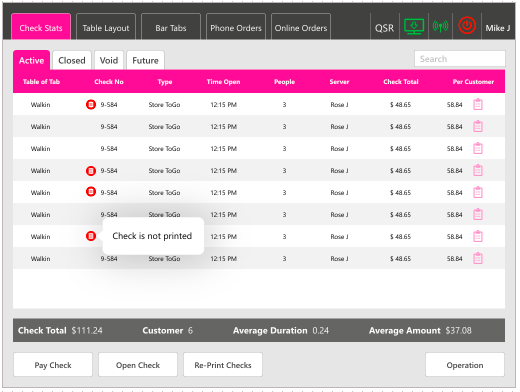The height and width of the screenshot is (392, 520).
Task: Sort by Check Total column header
Action: tap(401, 82)
